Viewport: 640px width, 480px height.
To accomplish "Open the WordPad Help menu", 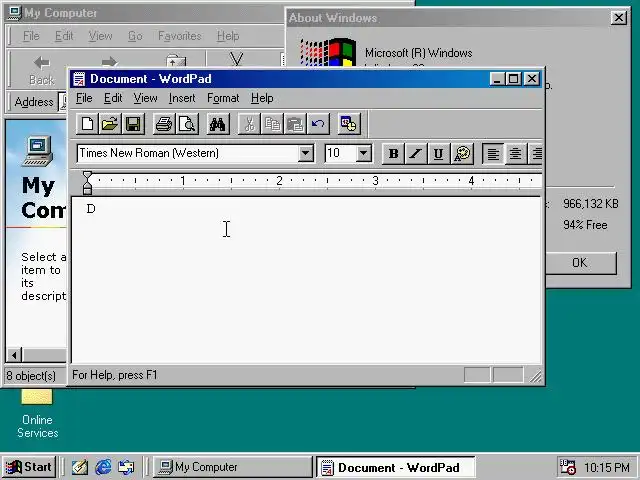I will [262, 98].
